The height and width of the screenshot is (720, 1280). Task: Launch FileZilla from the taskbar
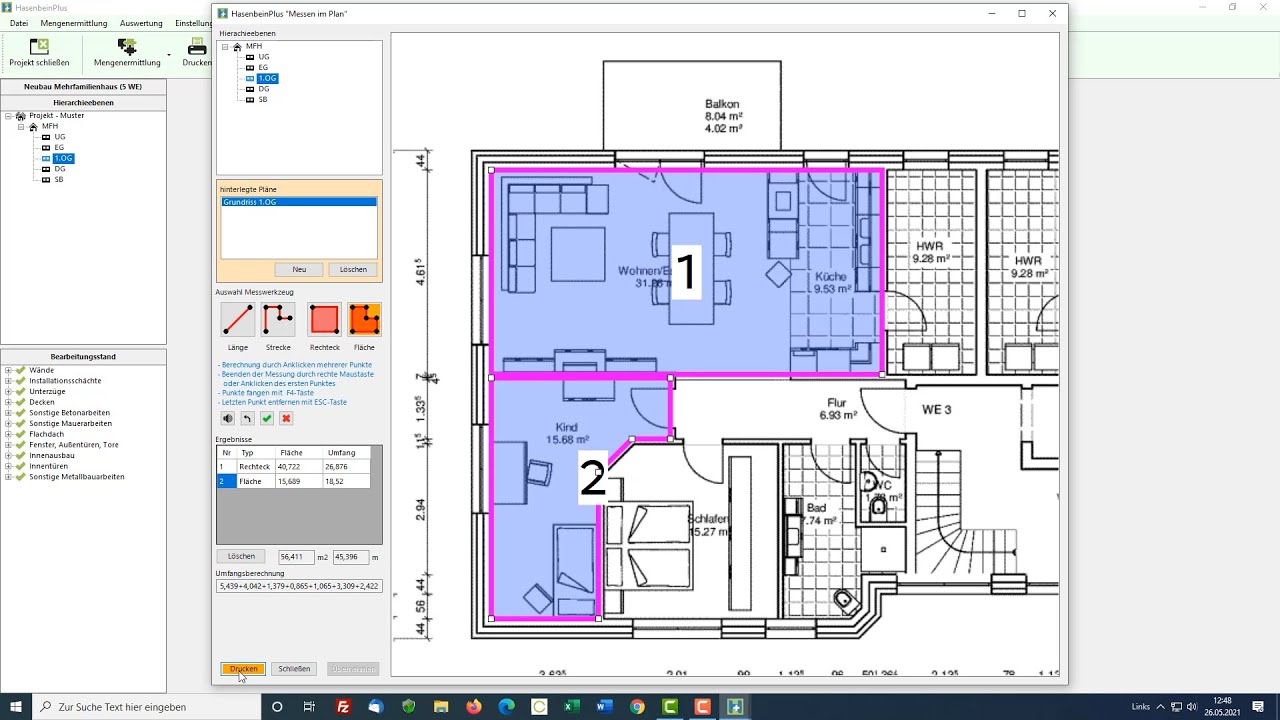(x=343, y=707)
